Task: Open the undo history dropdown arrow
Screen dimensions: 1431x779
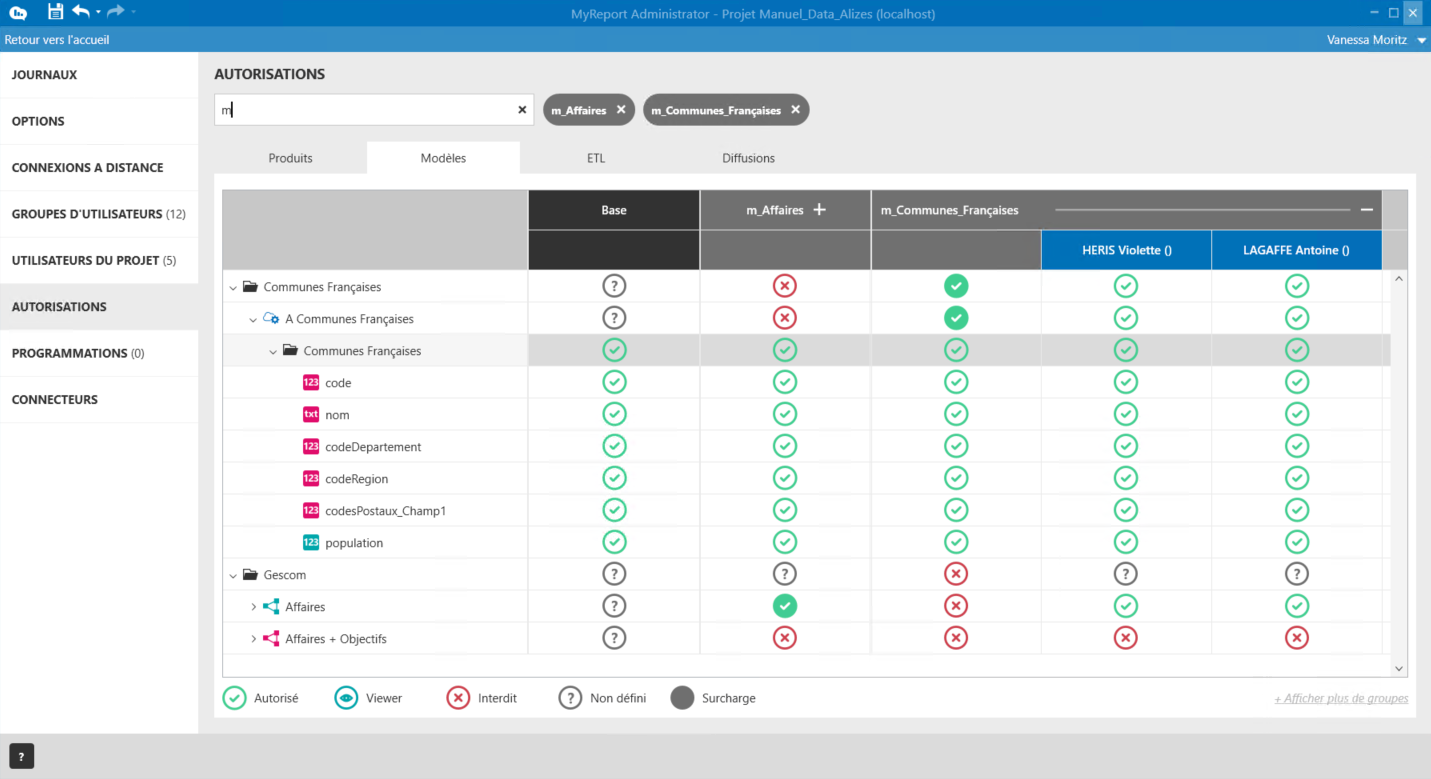Action: pyautogui.click(x=98, y=12)
